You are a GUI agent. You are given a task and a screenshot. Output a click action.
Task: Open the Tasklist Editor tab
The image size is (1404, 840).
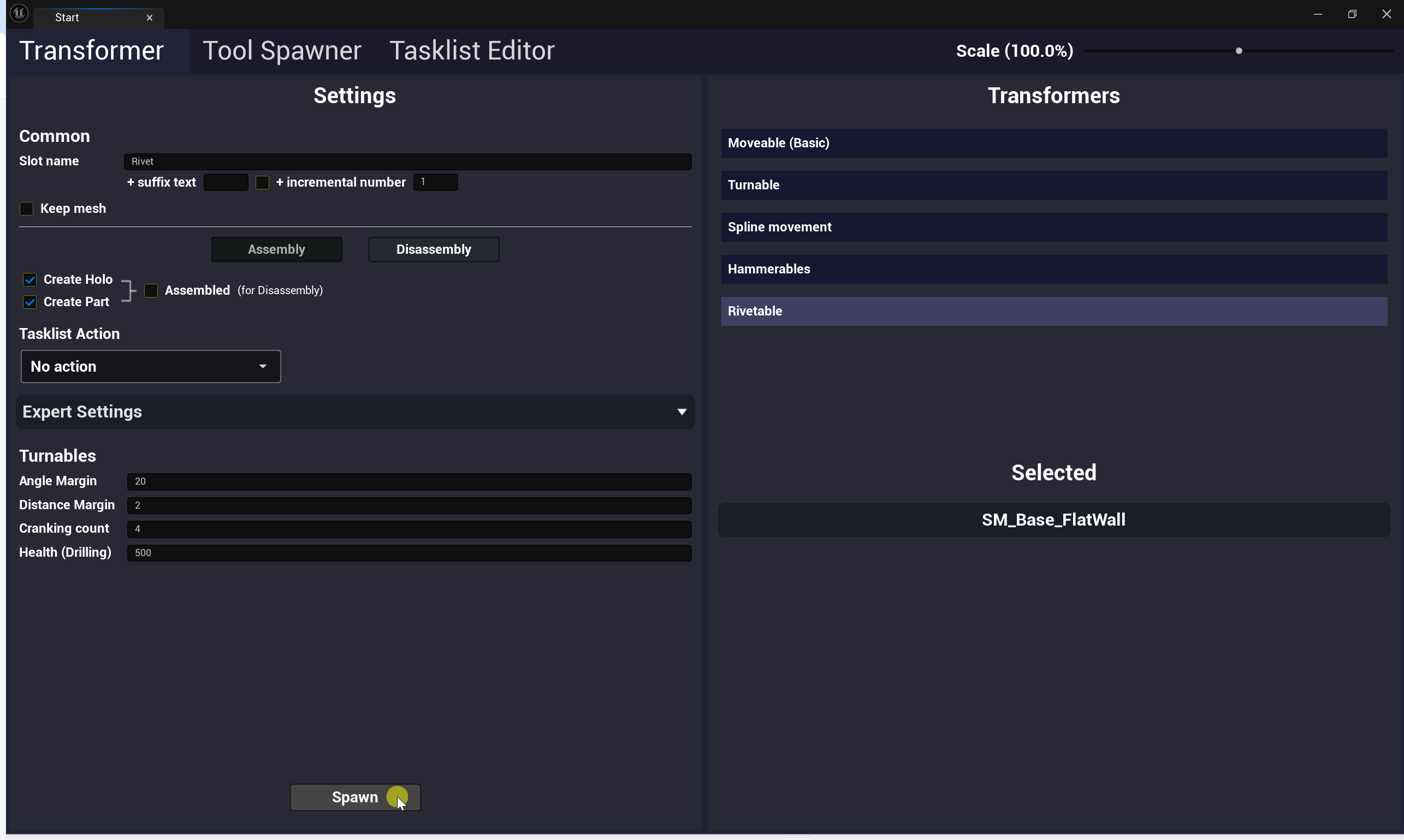471,51
